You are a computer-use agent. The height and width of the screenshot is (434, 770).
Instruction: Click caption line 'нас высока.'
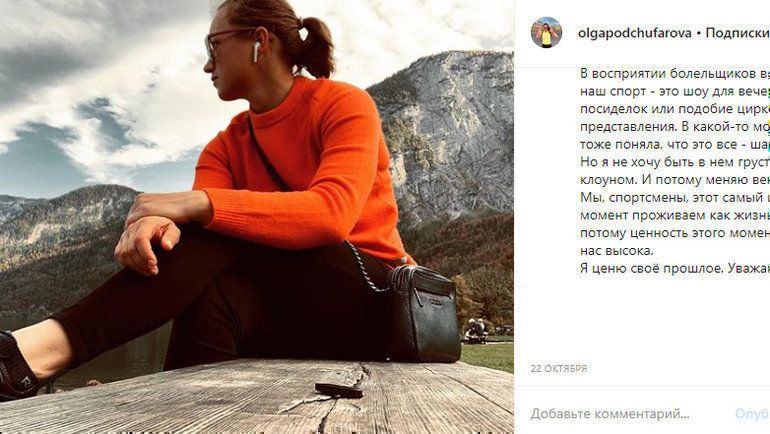coord(617,251)
